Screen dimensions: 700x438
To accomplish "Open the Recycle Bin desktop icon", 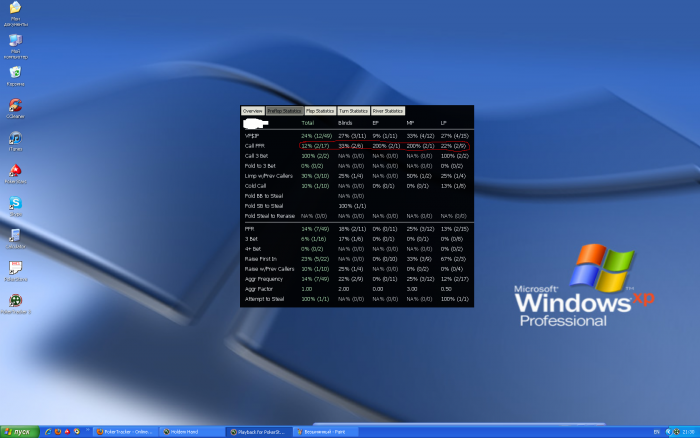I will pos(15,76).
